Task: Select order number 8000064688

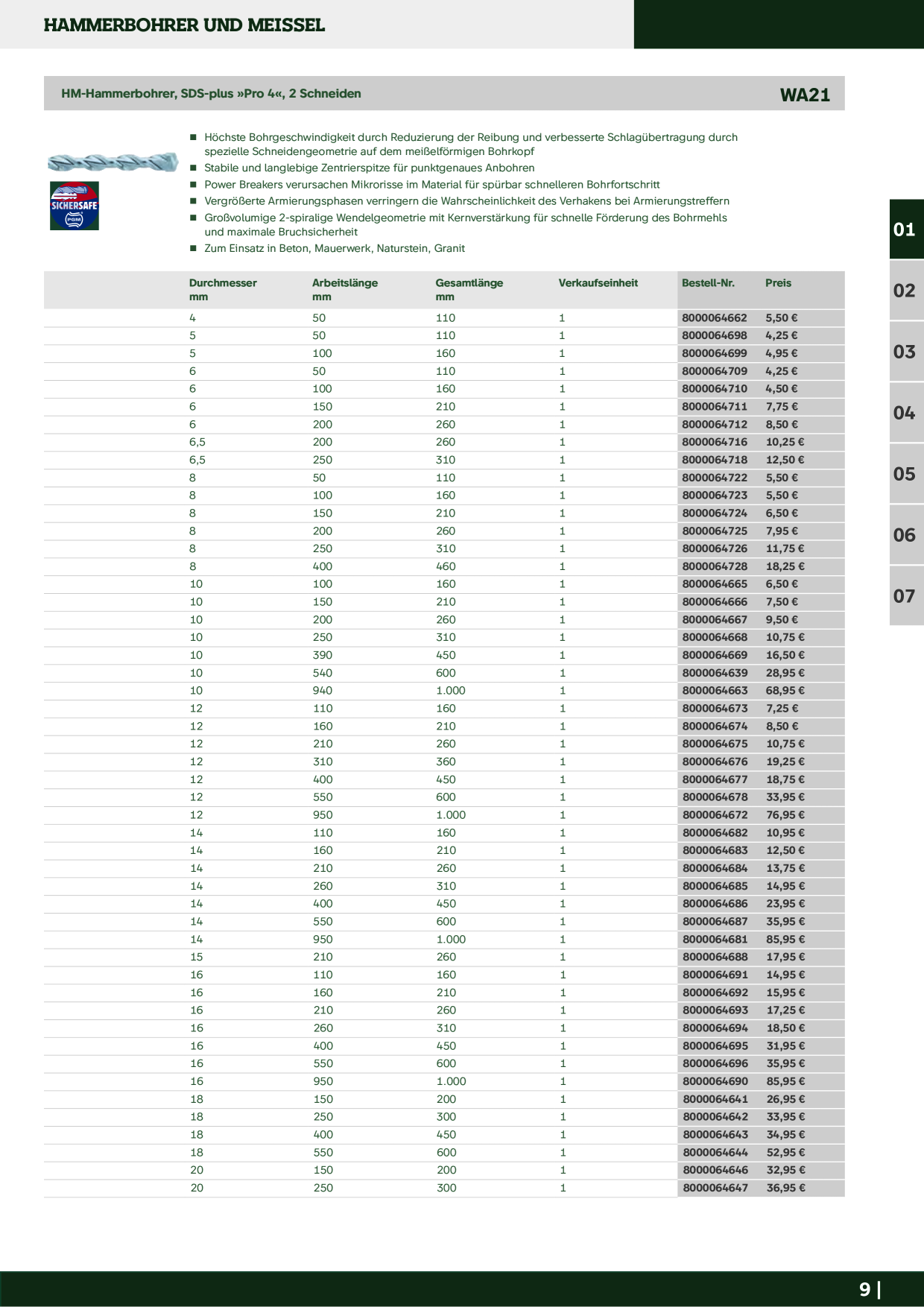Action: point(715,958)
